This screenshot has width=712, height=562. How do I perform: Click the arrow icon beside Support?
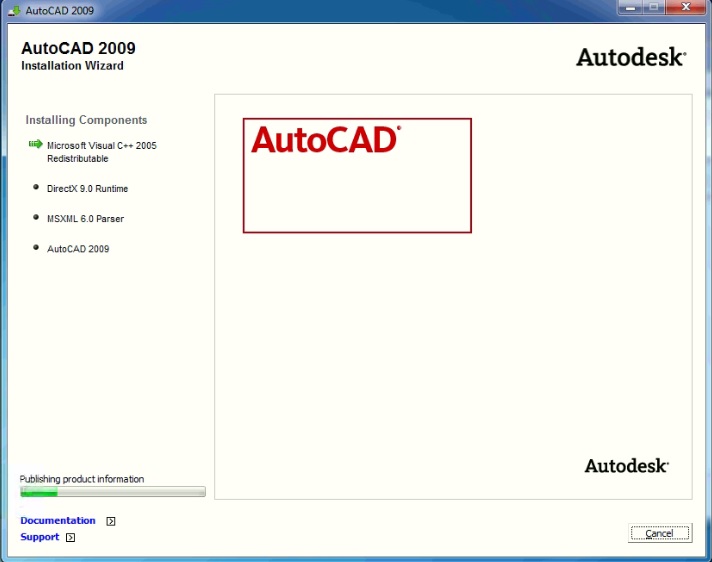[x=70, y=537]
